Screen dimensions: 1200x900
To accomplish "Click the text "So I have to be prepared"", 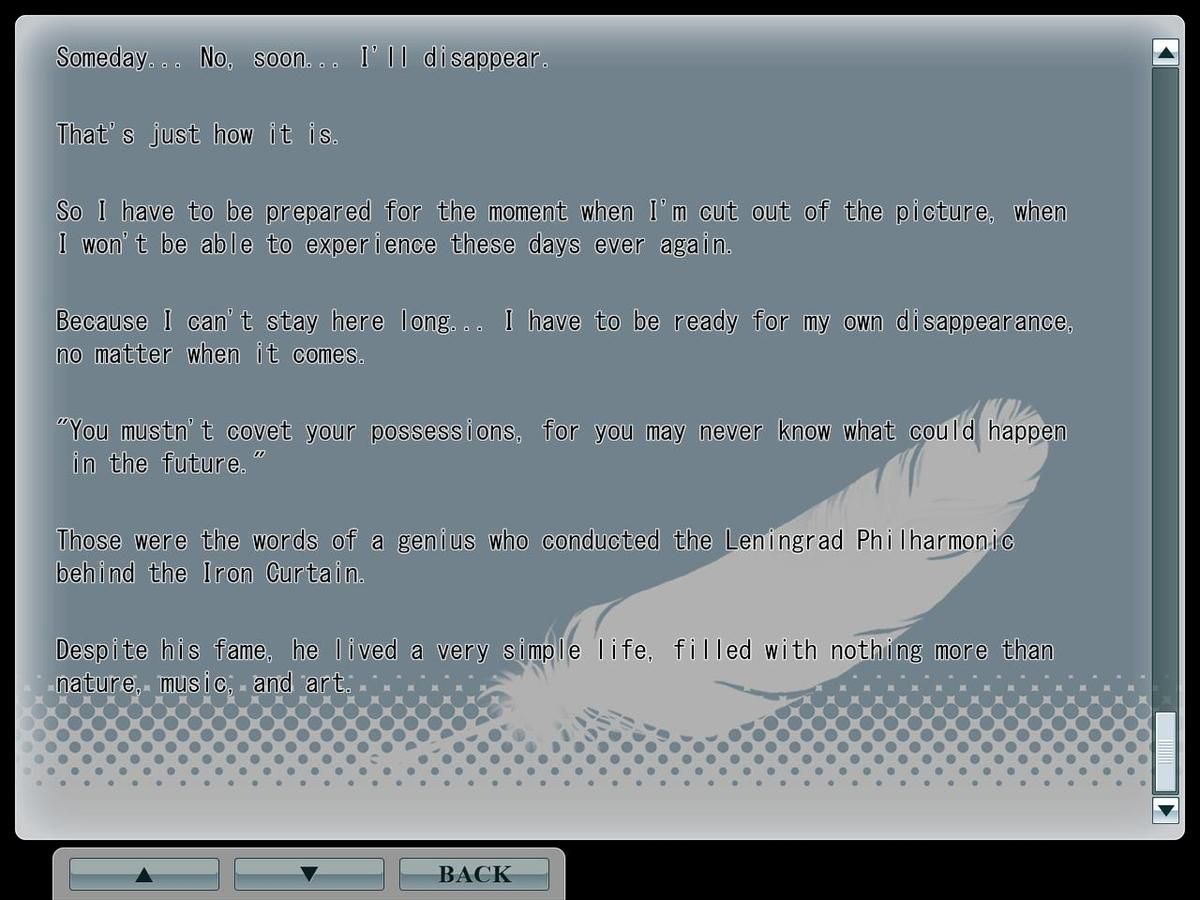I will tap(213, 212).
